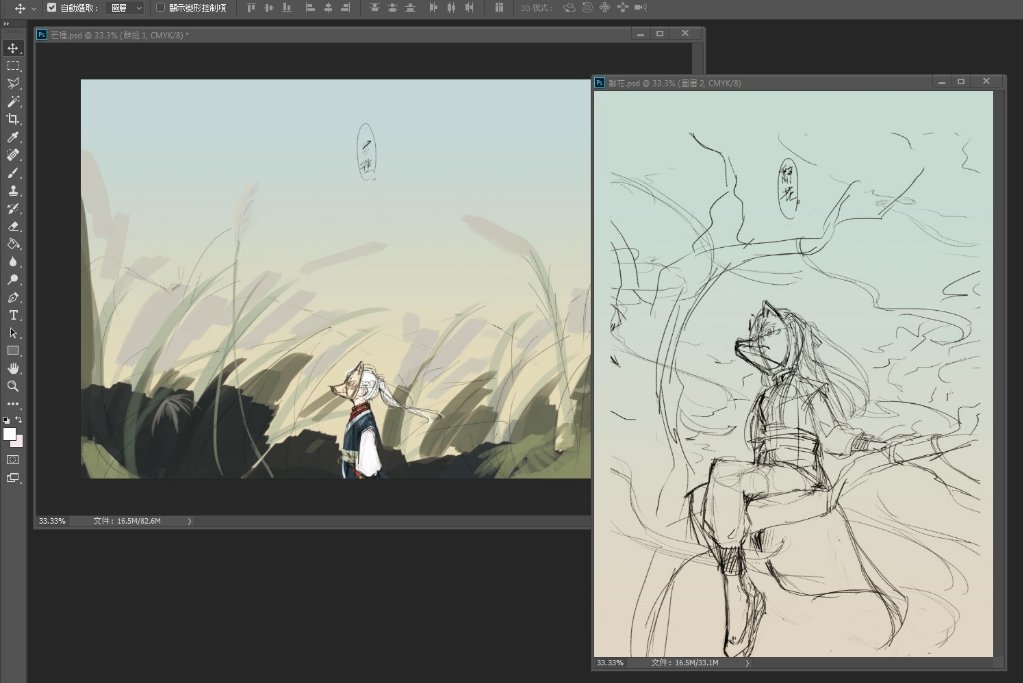Swap foreground and background colors
Image resolution: width=1023 pixels, height=683 pixels.
point(19,419)
